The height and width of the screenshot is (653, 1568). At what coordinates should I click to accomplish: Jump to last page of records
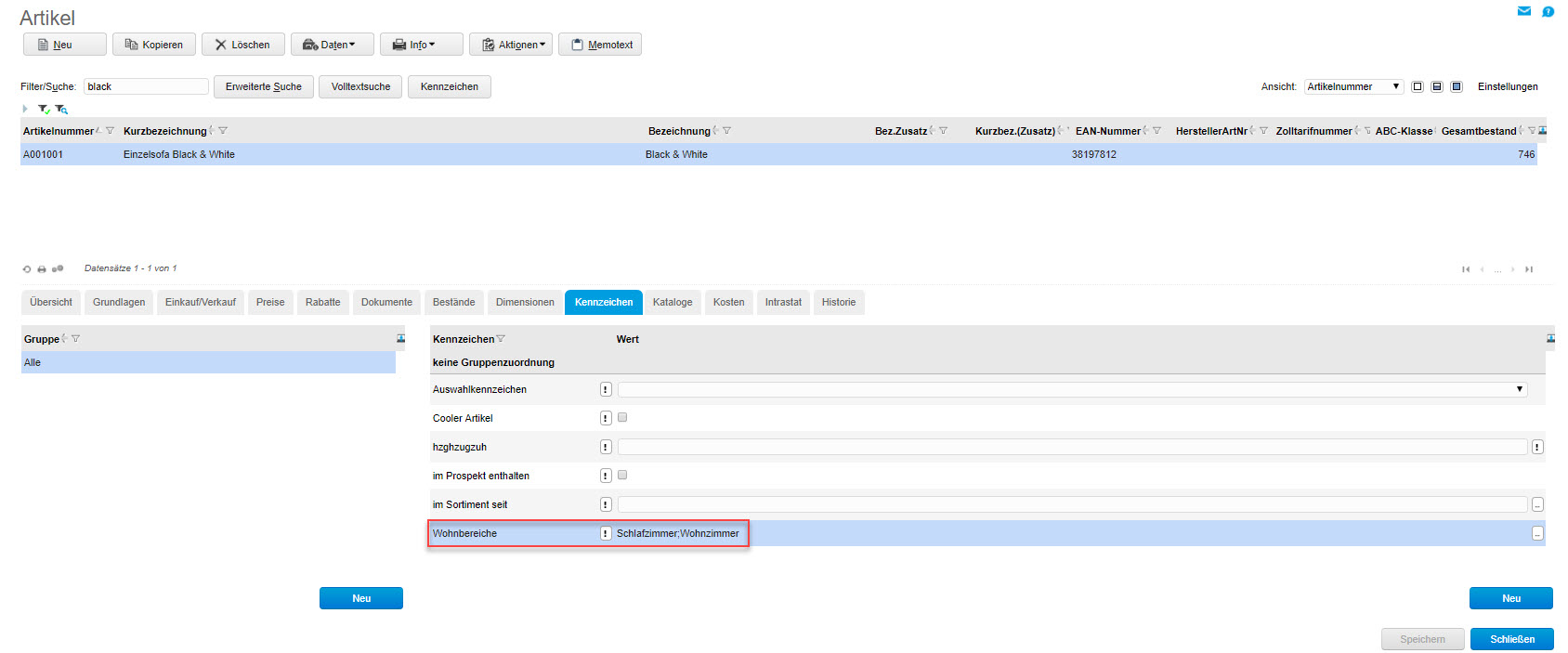[1528, 269]
